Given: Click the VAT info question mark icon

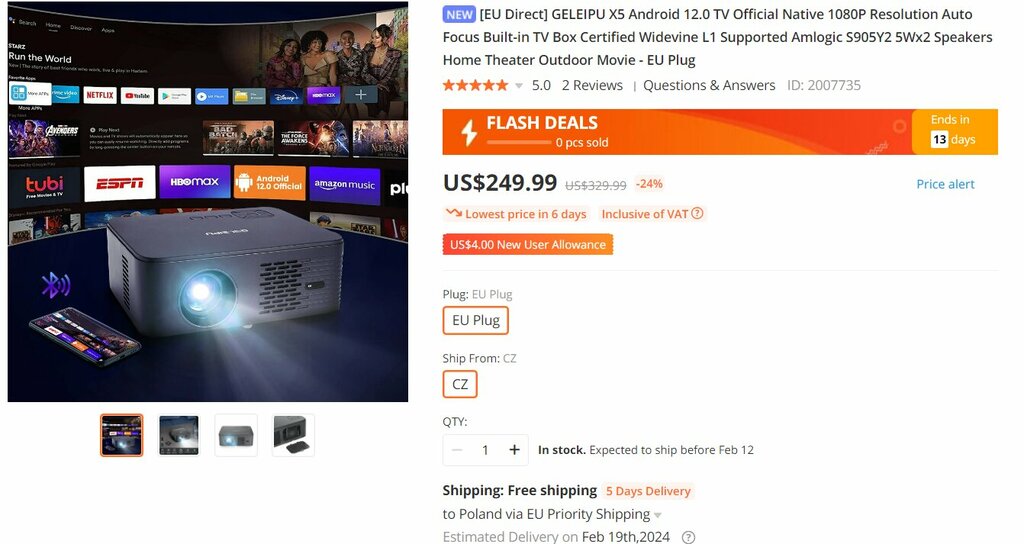Looking at the screenshot, I should coord(697,214).
